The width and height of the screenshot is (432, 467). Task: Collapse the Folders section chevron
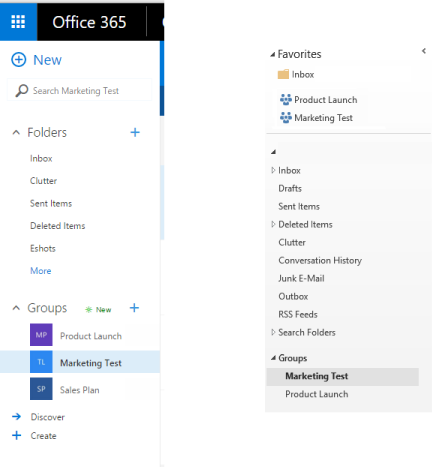tap(16, 133)
